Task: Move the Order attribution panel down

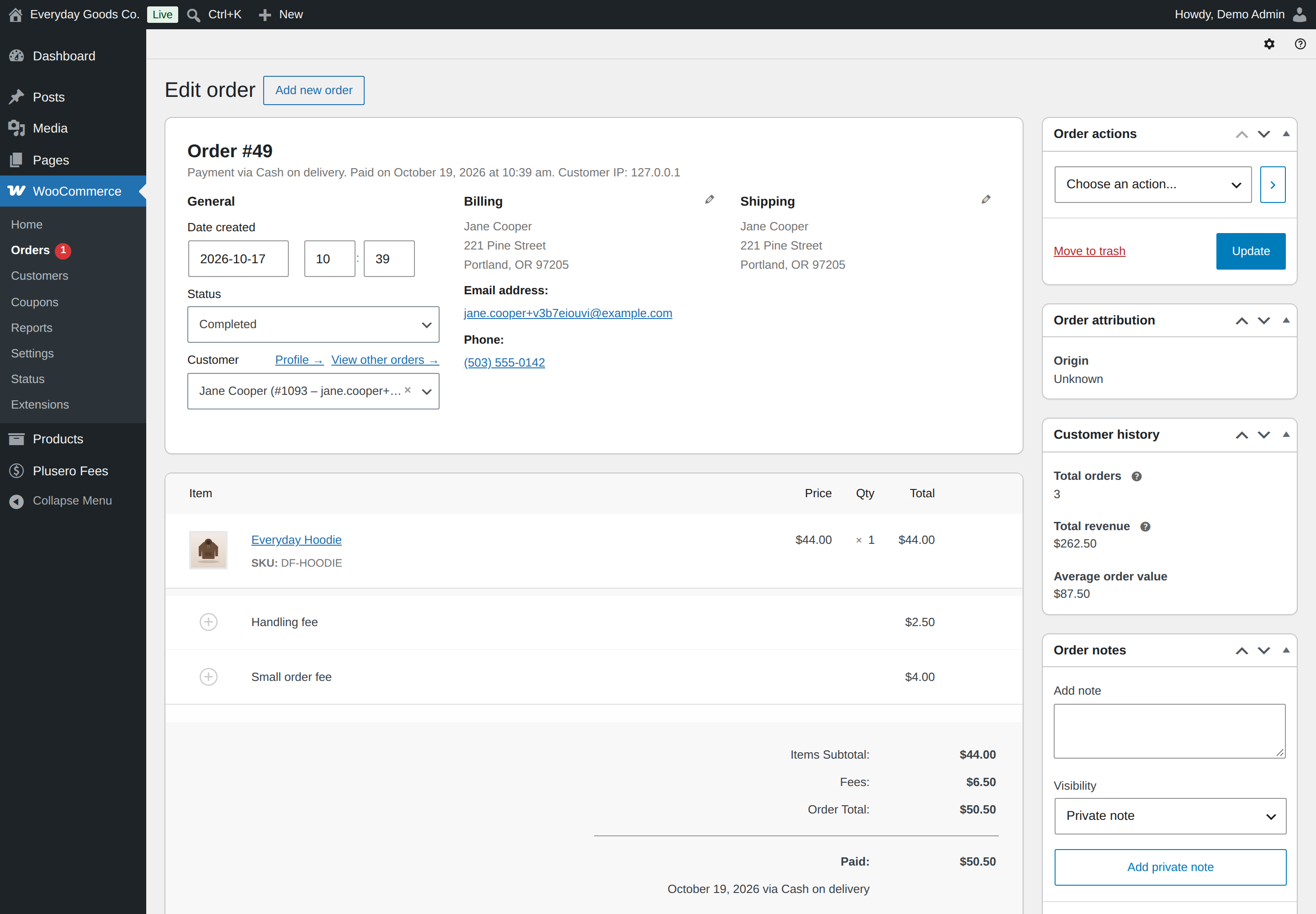Action: click(1263, 321)
